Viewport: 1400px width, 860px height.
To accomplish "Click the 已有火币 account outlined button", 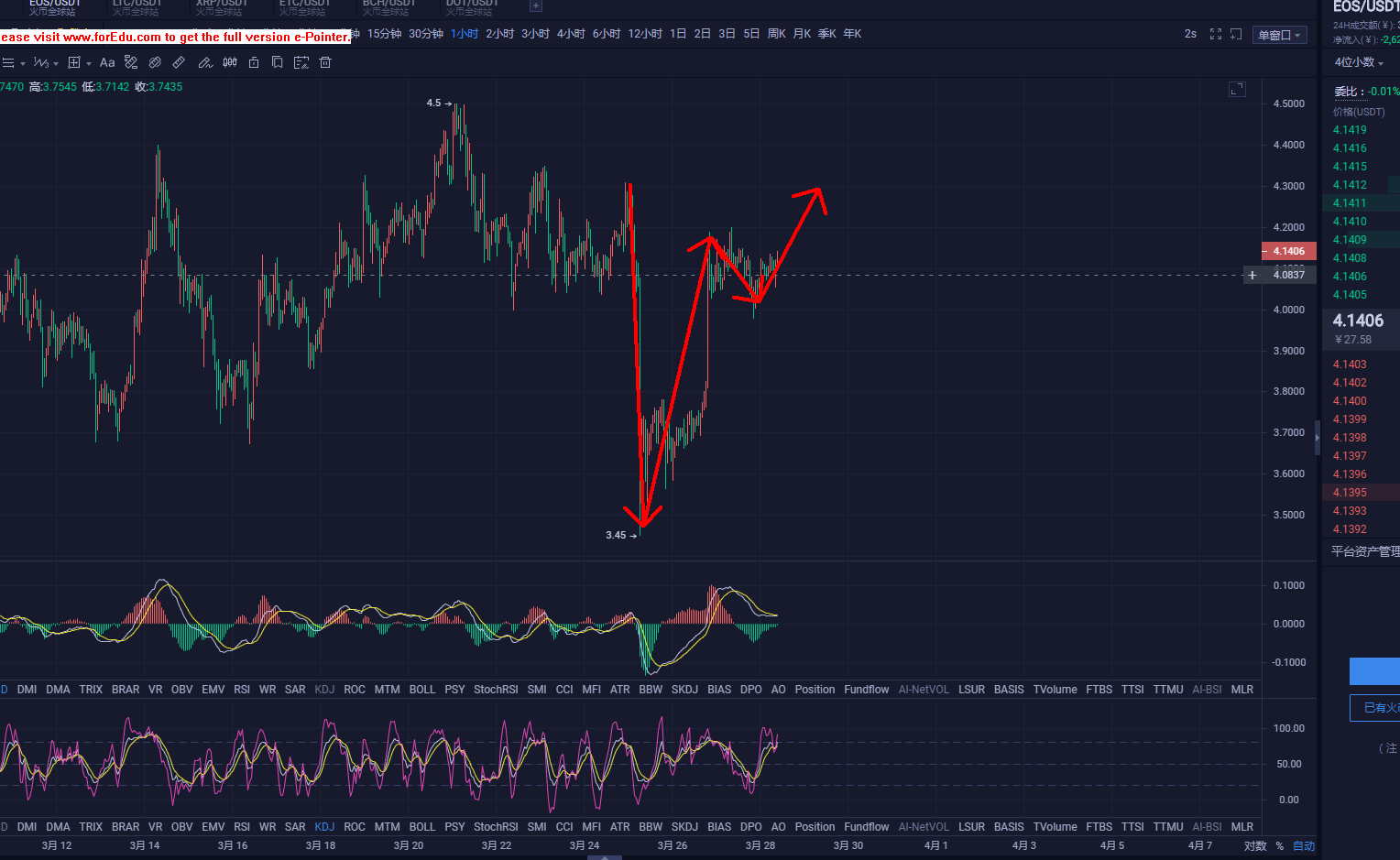I will coord(1375,708).
